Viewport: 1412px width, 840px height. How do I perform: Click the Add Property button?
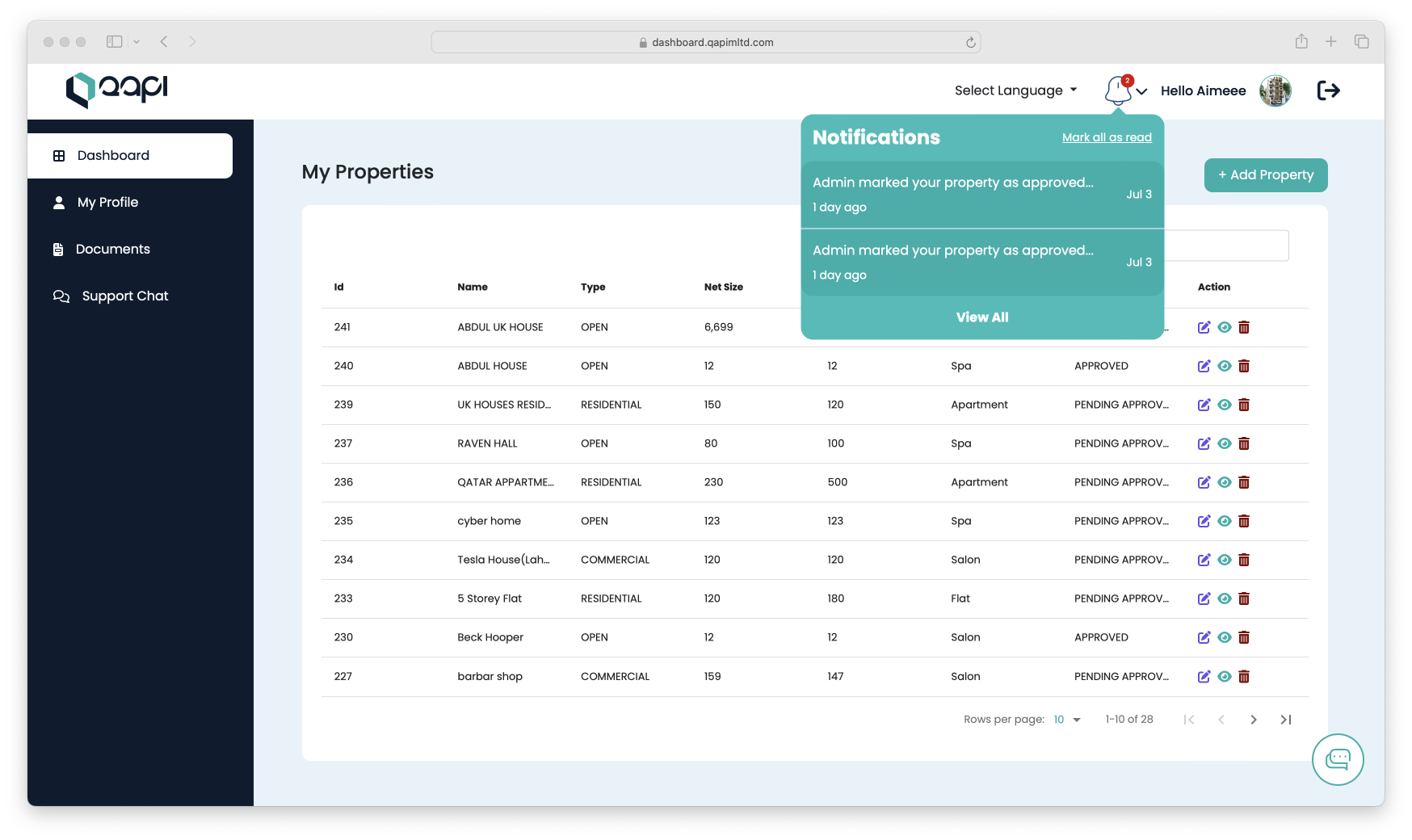point(1265,175)
